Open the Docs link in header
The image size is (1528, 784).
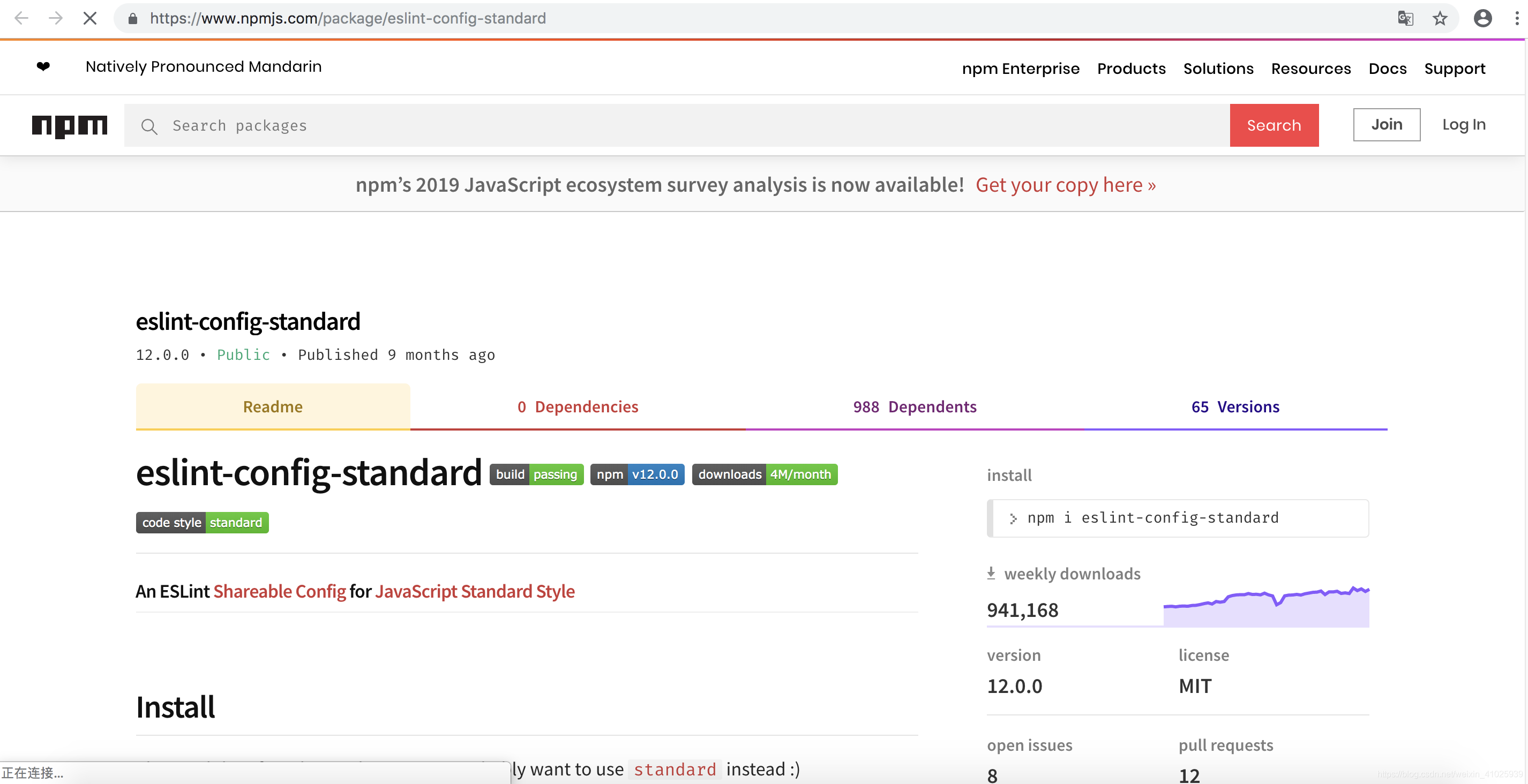tap(1388, 69)
